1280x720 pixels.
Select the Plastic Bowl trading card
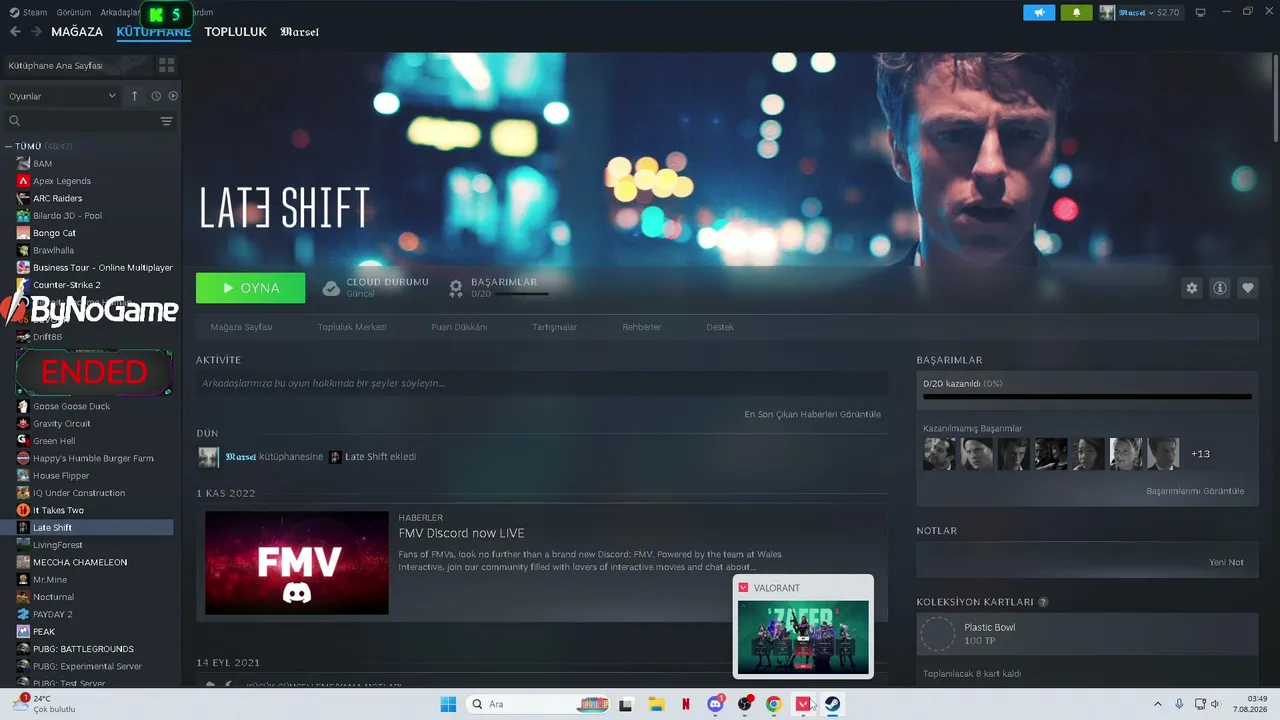point(1087,634)
